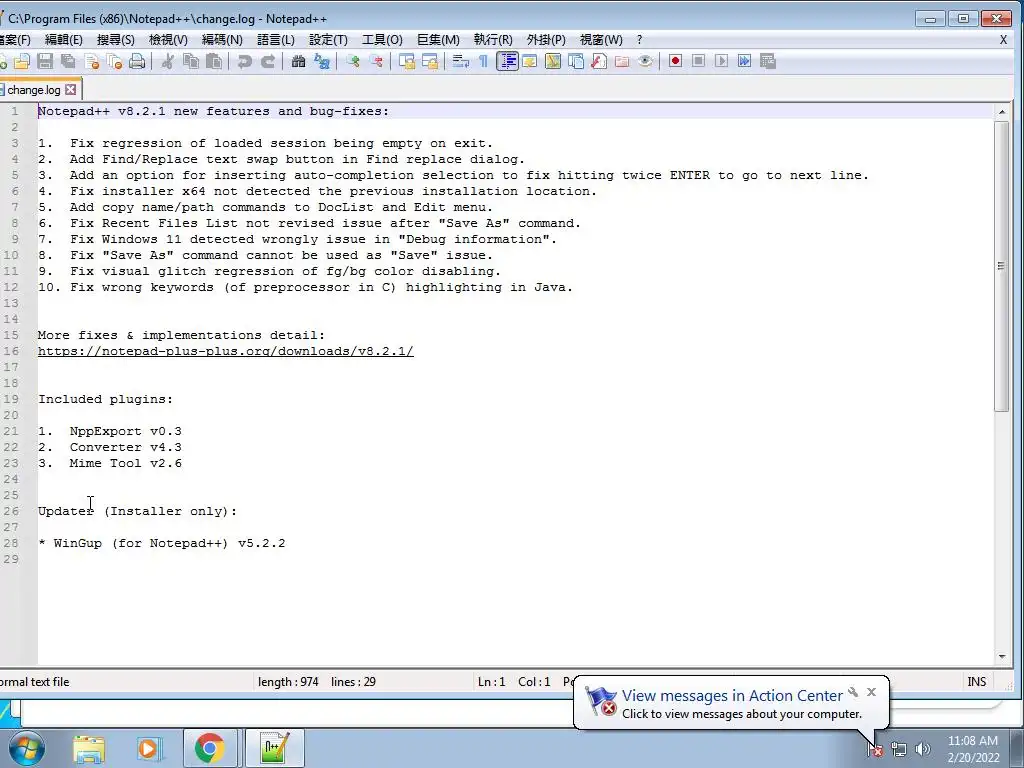Image resolution: width=1024 pixels, height=768 pixels.
Task: Close document using menu bar X button
Action: click(1003, 40)
